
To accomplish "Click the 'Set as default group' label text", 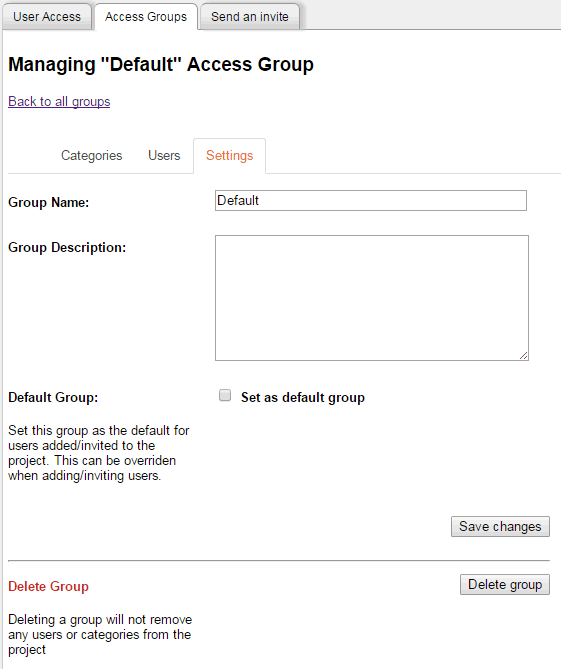I will 303,397.
